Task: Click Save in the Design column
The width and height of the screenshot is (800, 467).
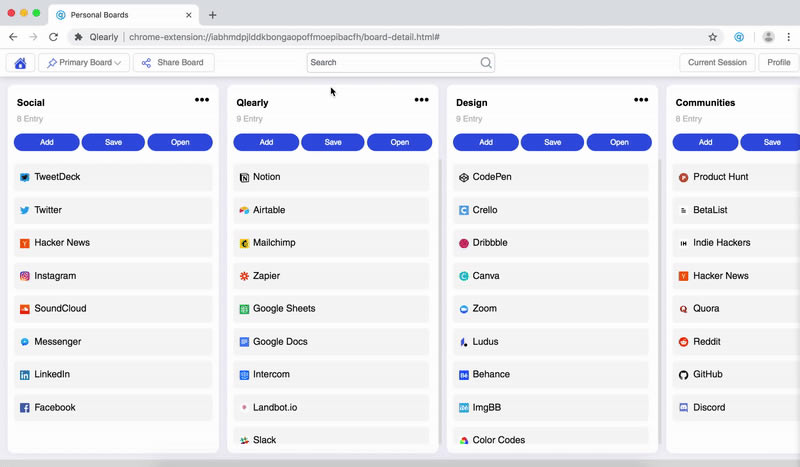Action: tap(553, 142)
